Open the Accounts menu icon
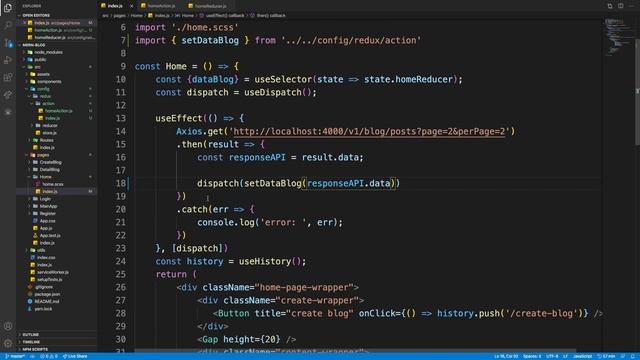 point(8,326)
